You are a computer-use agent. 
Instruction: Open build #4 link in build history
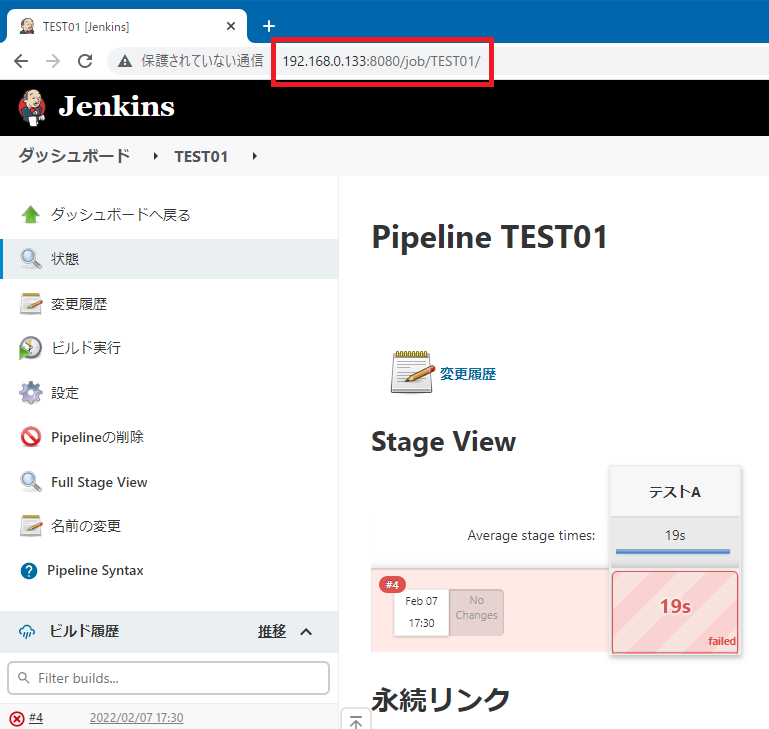tap(36, 718)
